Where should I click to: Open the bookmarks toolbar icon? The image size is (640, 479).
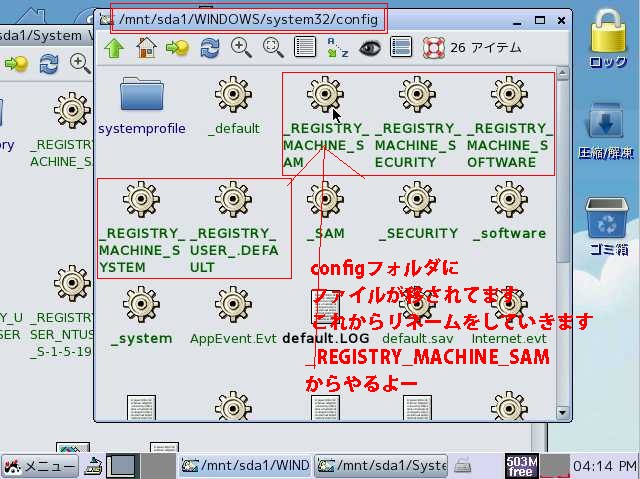178,47
